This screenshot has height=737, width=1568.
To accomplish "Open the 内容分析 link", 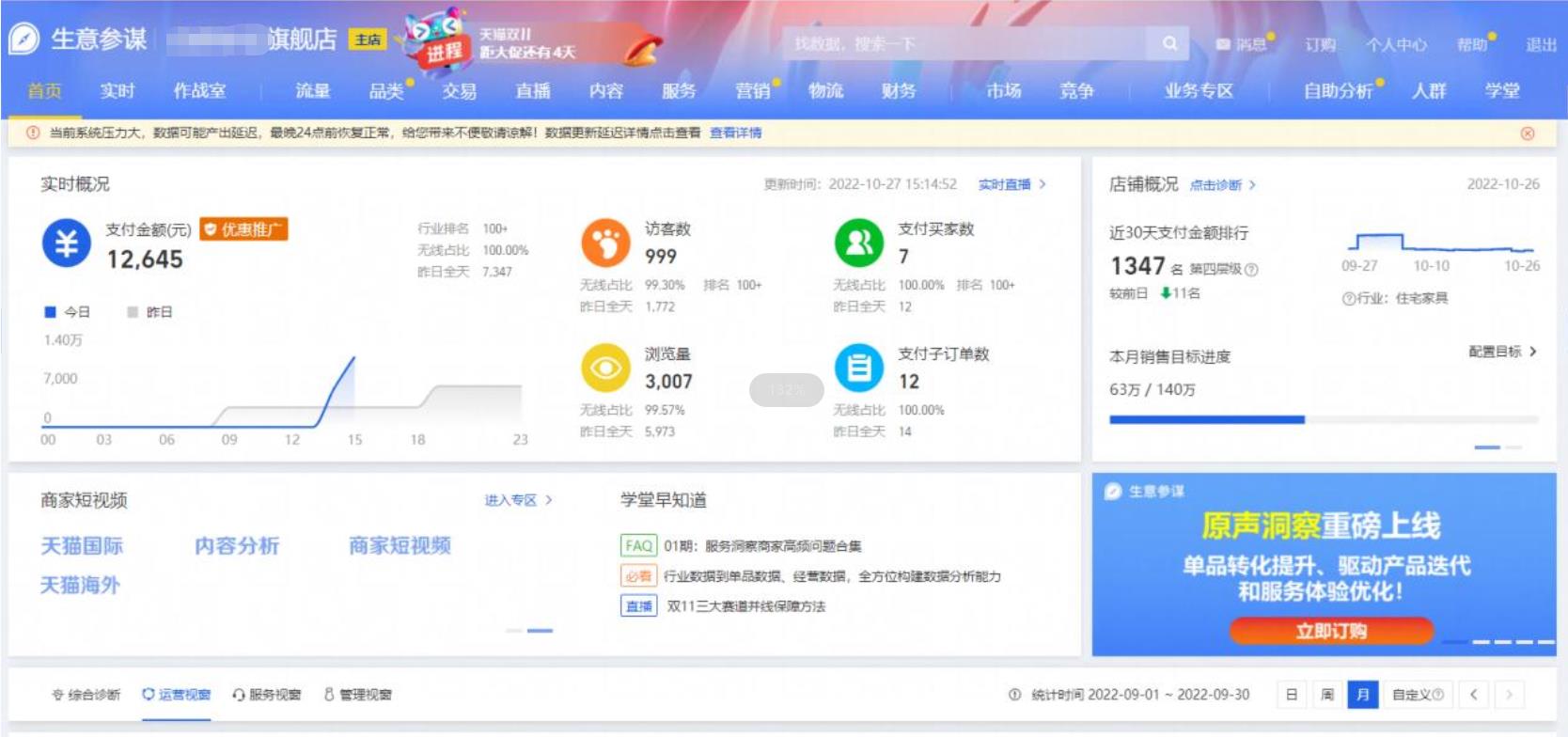I will pyautogui.click(x=237, y=546).
